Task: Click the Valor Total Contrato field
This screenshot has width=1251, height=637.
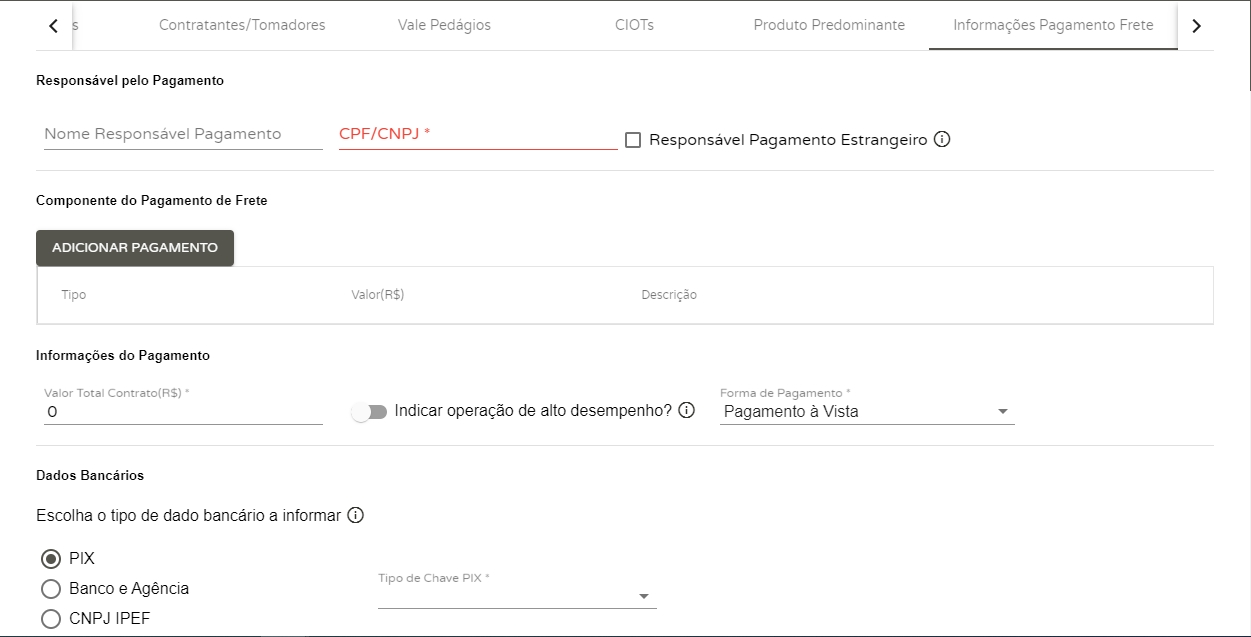Action: click(x=183, y=411)
